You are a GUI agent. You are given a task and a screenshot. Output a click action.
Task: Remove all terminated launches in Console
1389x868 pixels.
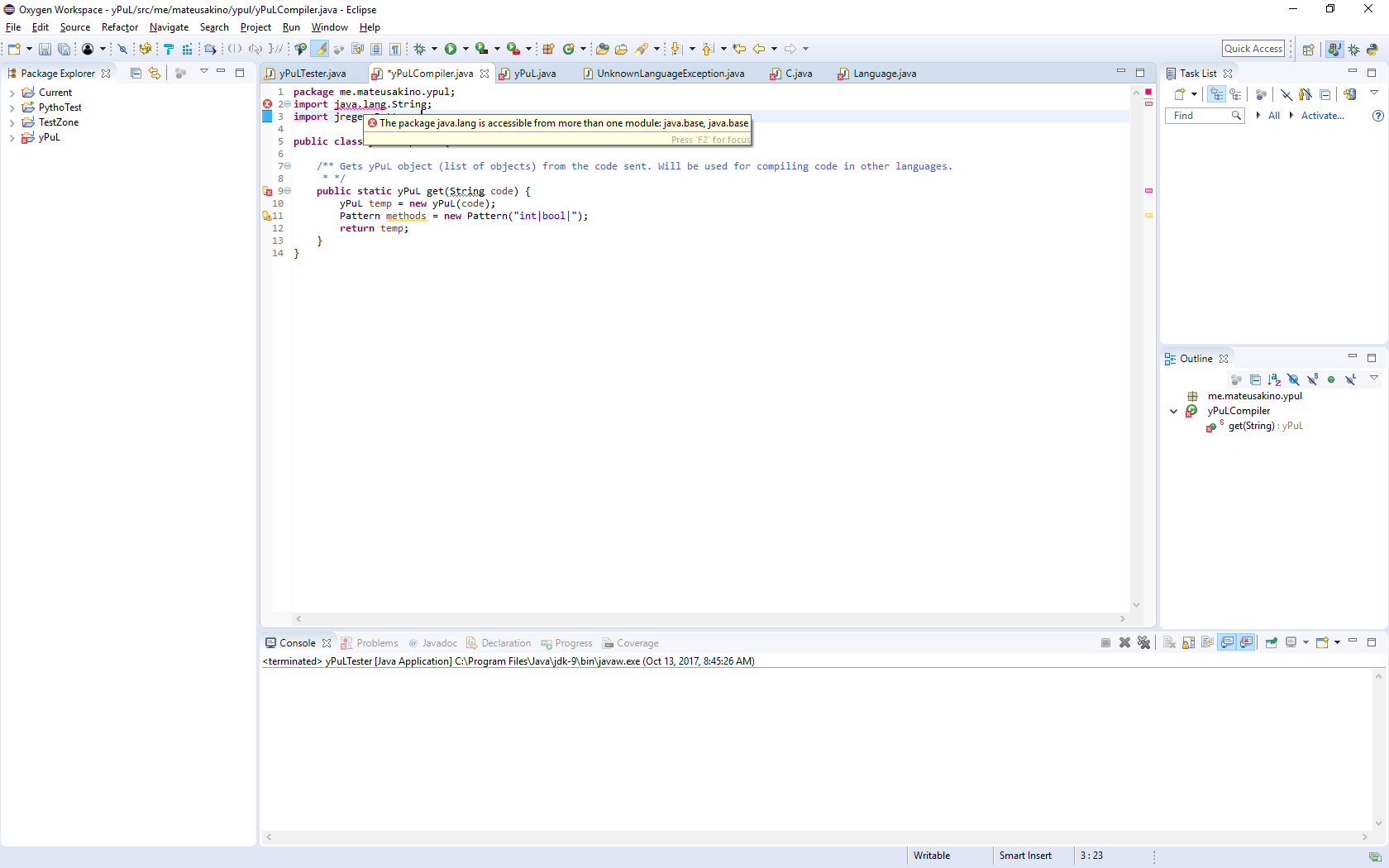(x=1143, y=642)
